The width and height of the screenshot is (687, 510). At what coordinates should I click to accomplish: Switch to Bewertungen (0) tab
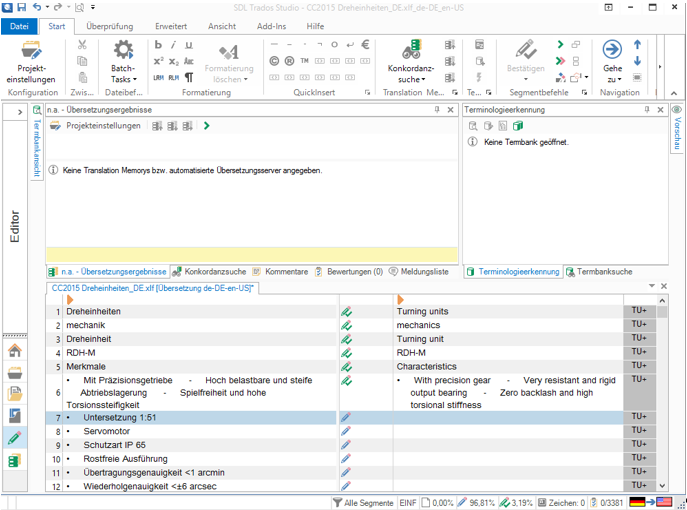pos(349,272)
